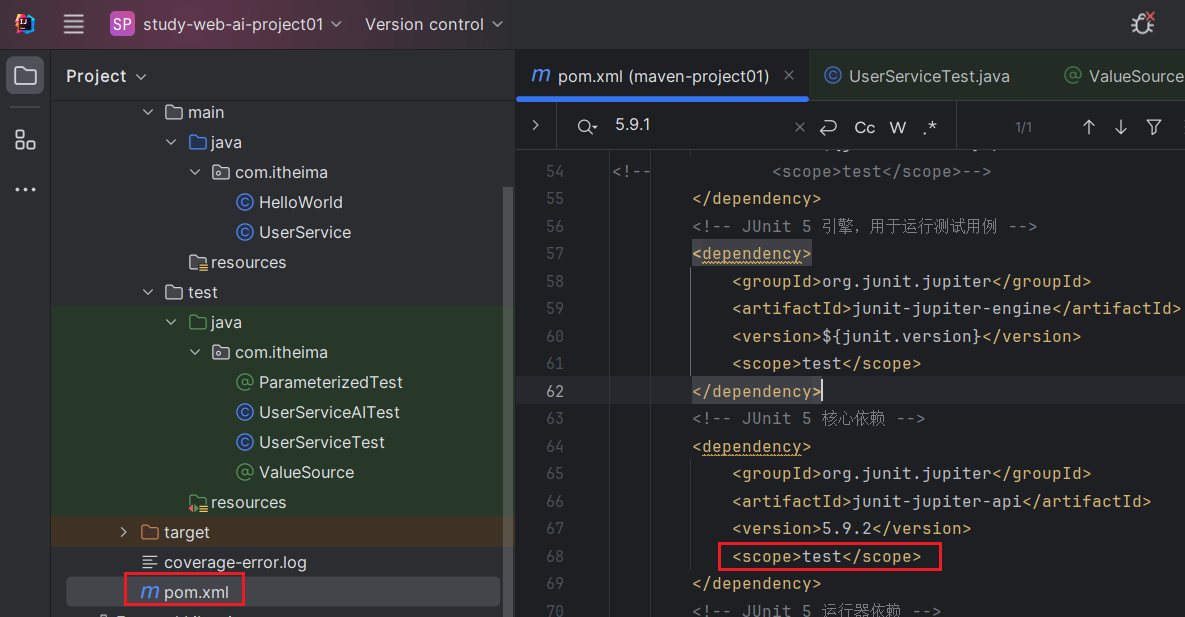Click line number 62 in gutter

point(555,391)
